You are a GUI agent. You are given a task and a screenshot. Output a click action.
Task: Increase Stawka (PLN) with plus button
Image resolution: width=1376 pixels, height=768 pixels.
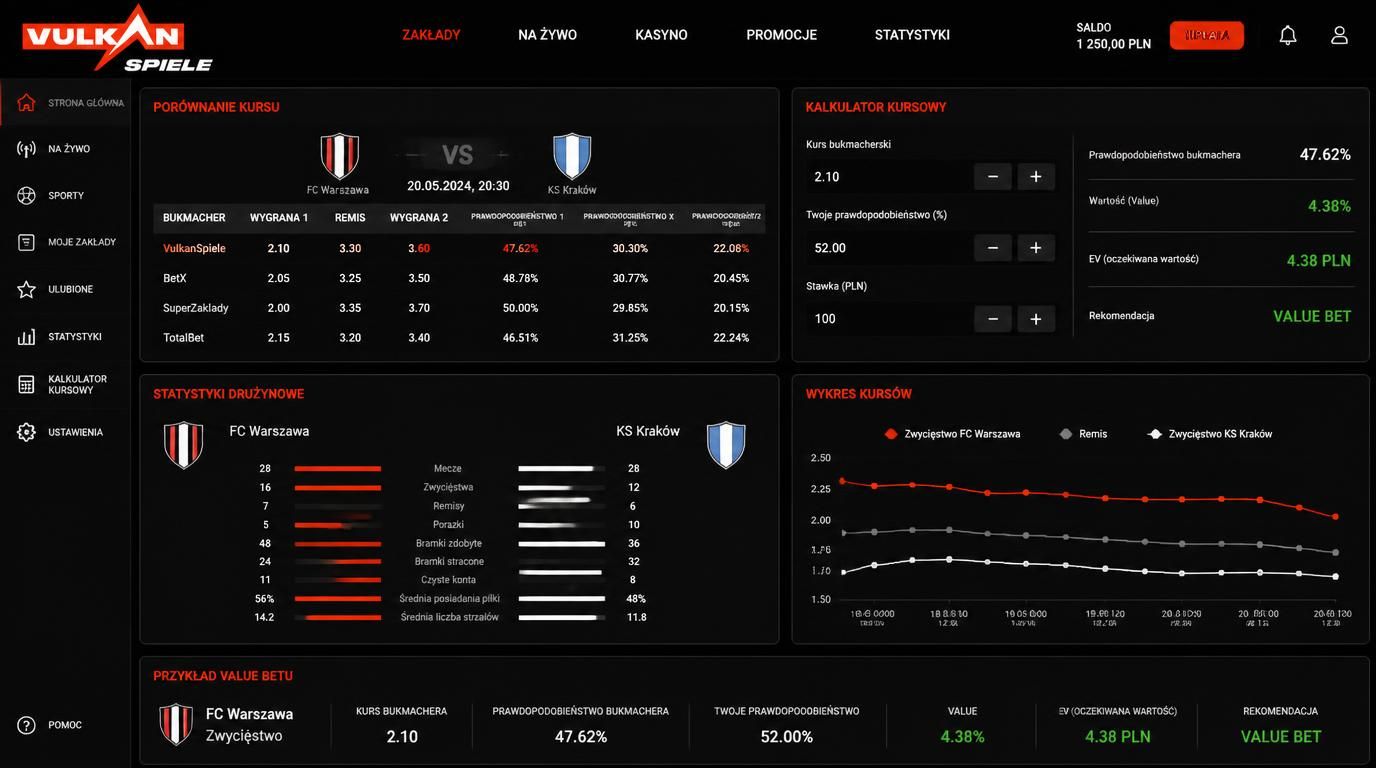click(1036, 319)
